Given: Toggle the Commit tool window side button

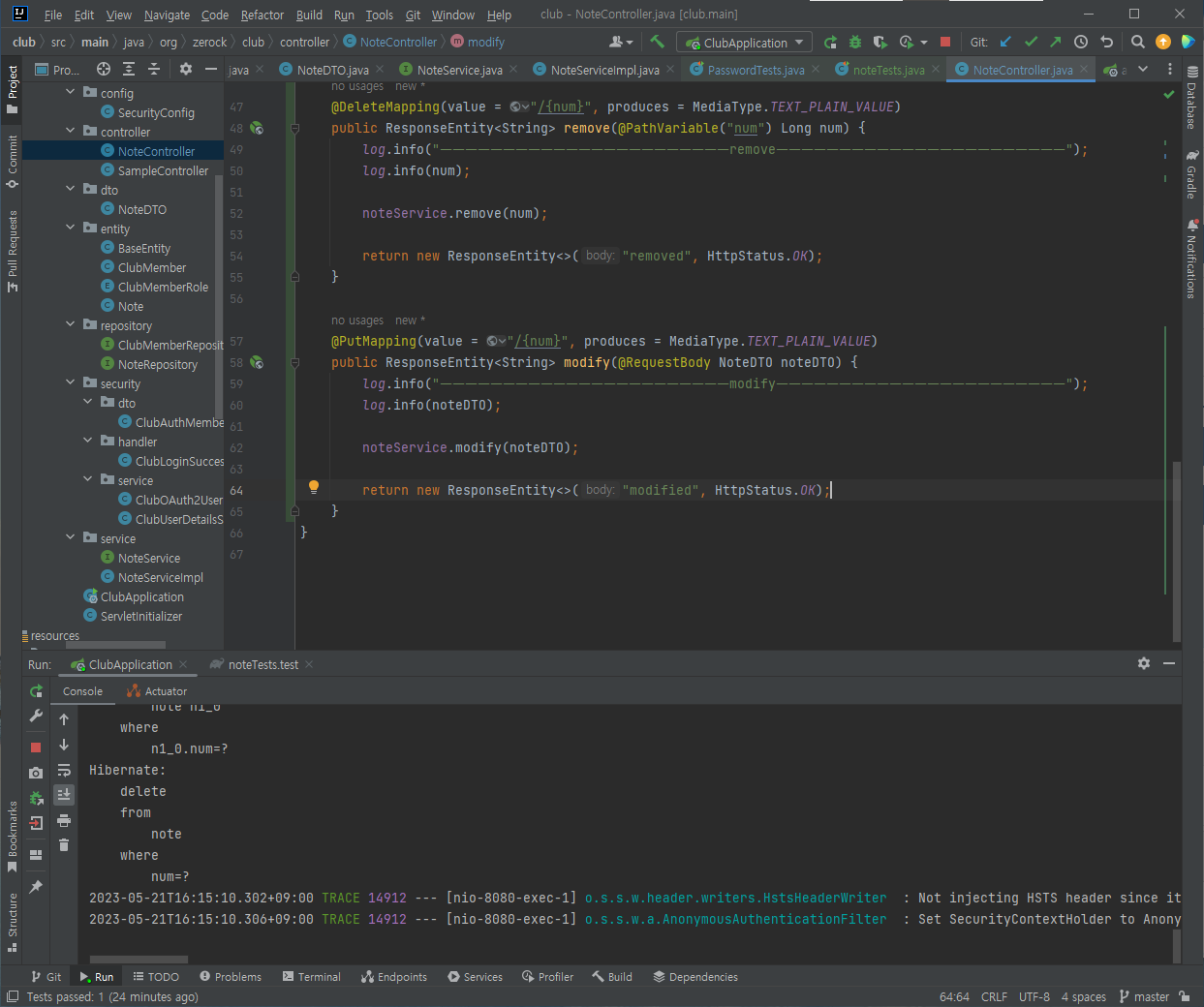Looking at the screenshot, I should [12, 162].
